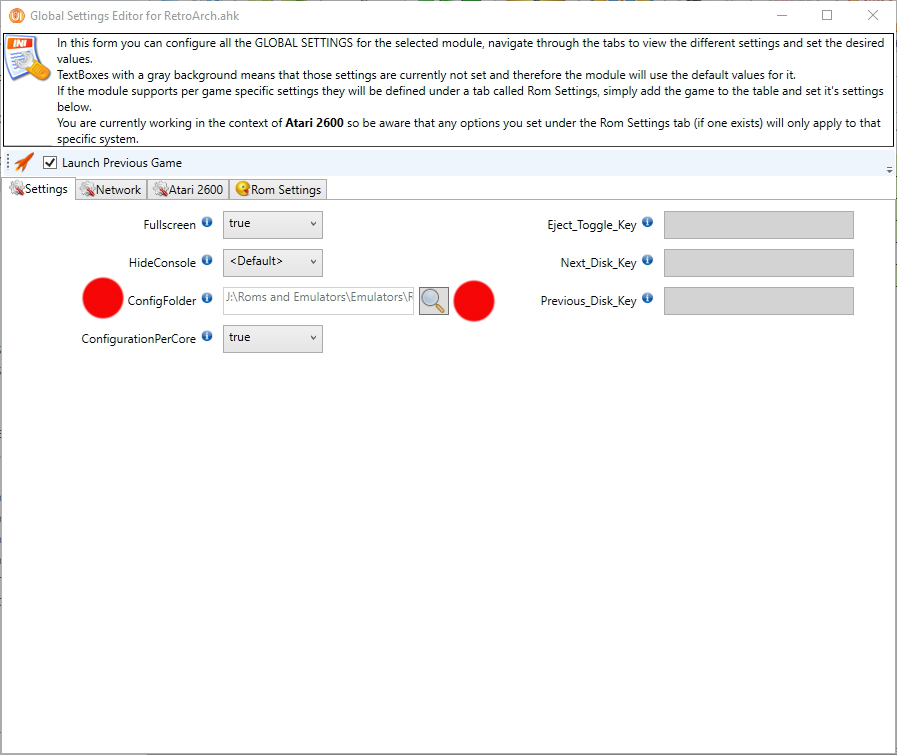The image size is (897, 755).
Task: Select the Rom Settings tab
Action: coord(278,189)
